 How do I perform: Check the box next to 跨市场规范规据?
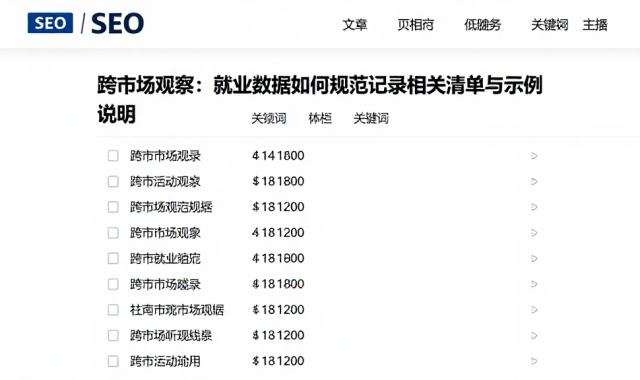113,207
